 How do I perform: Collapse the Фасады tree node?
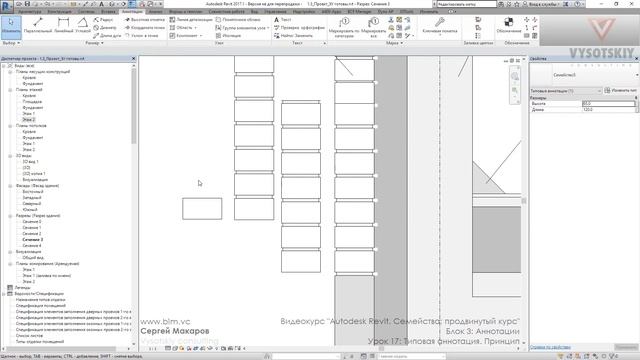pos(10,186)
